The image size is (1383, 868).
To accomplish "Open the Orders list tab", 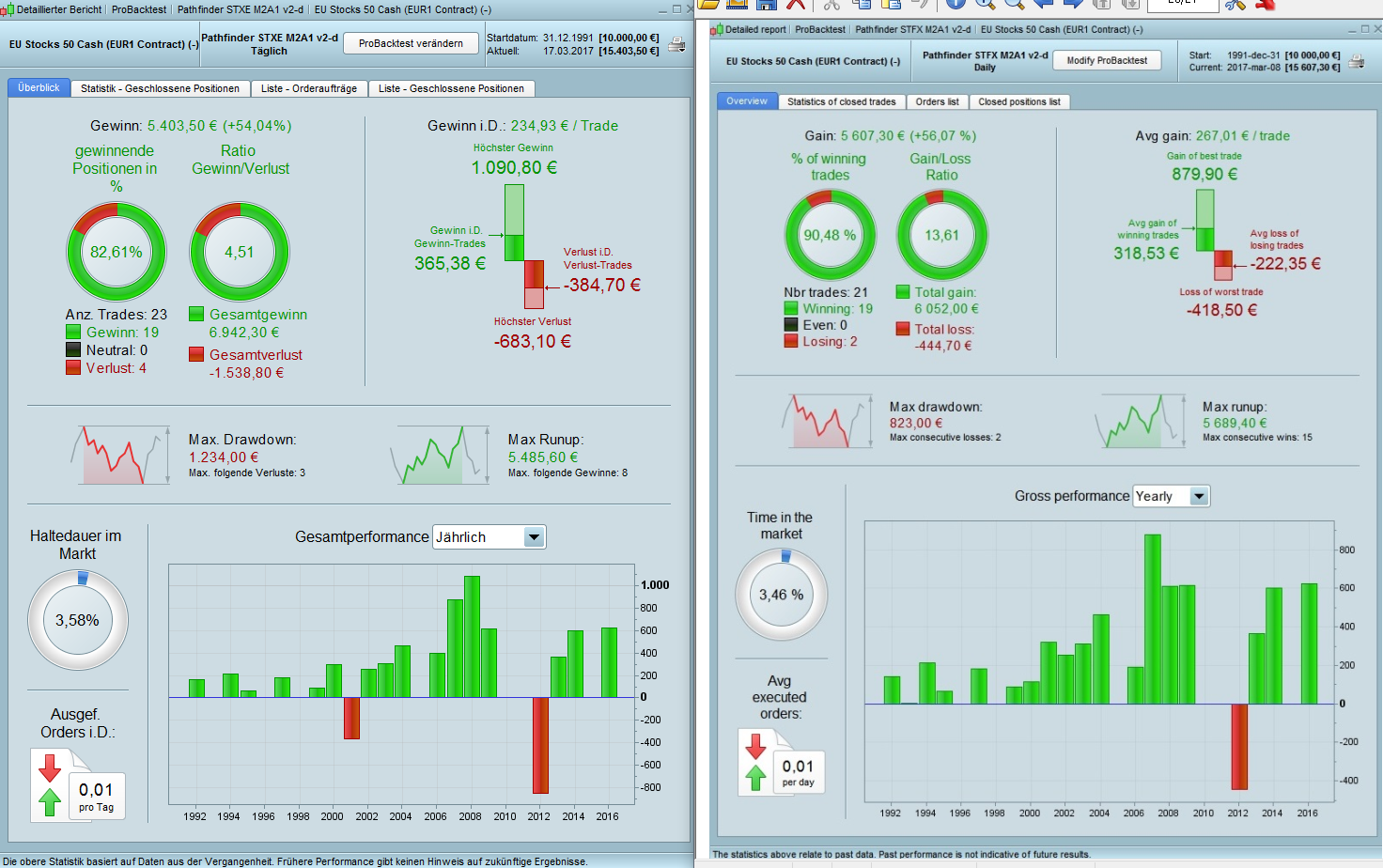I will pyautogui.click(x=938, y=101).
